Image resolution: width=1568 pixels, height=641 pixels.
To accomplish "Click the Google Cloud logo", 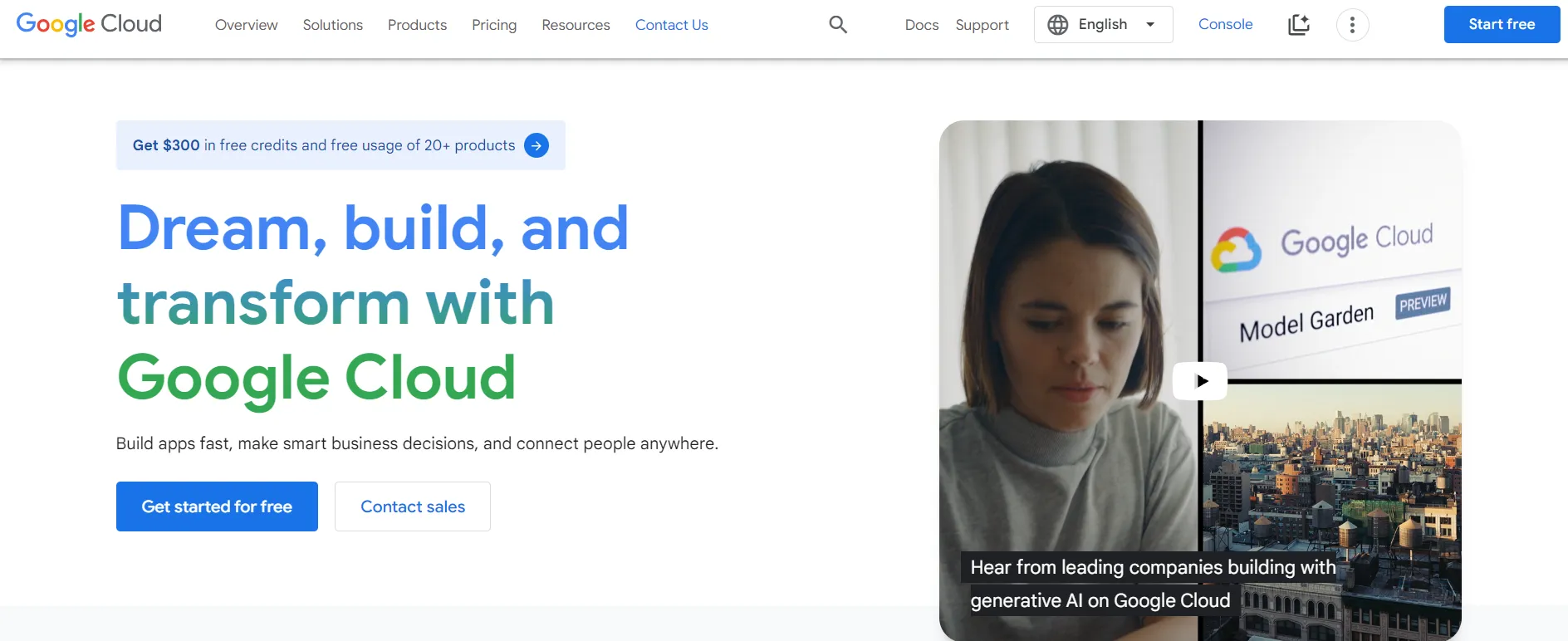I will 89,24.
